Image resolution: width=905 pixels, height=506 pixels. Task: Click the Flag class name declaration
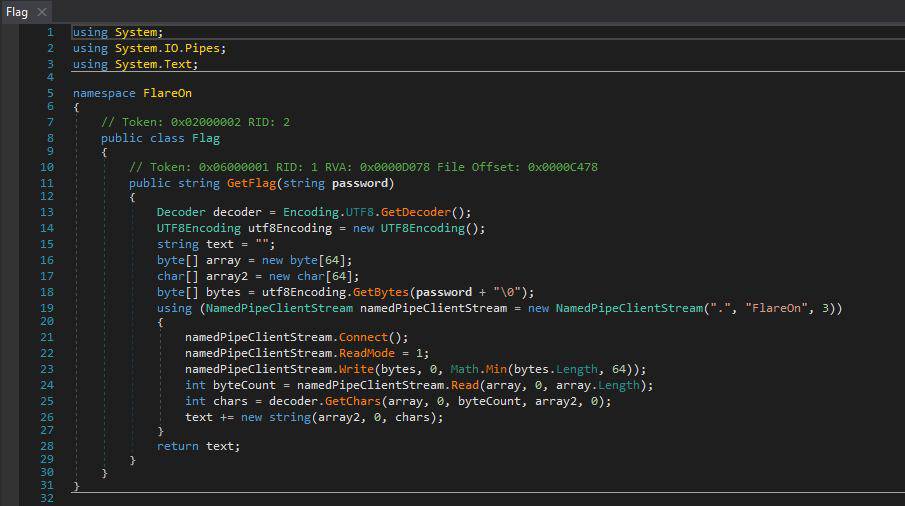coord(206,138)
